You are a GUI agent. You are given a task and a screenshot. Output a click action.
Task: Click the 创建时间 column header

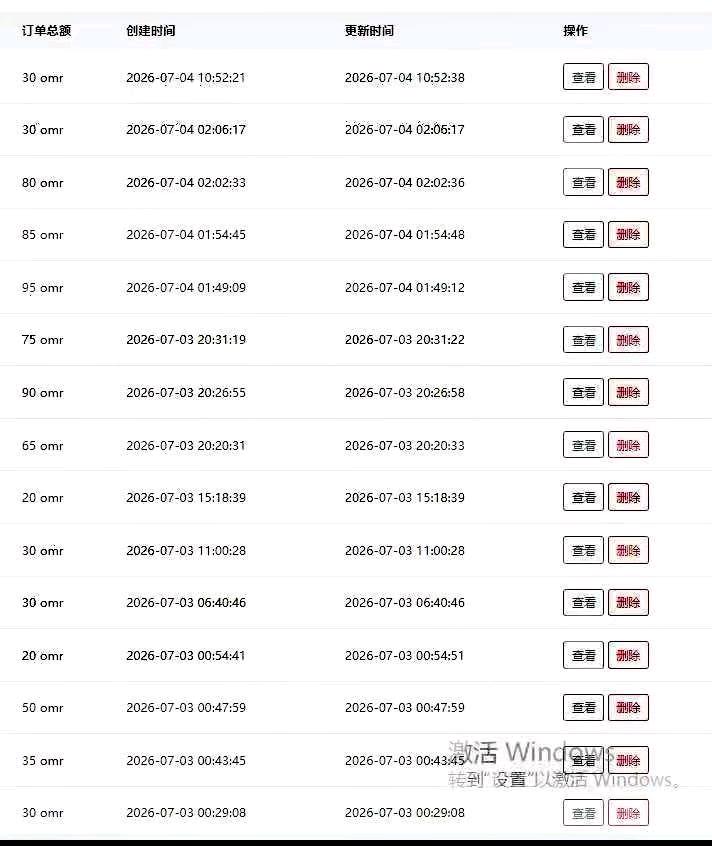tap(150, 31)
